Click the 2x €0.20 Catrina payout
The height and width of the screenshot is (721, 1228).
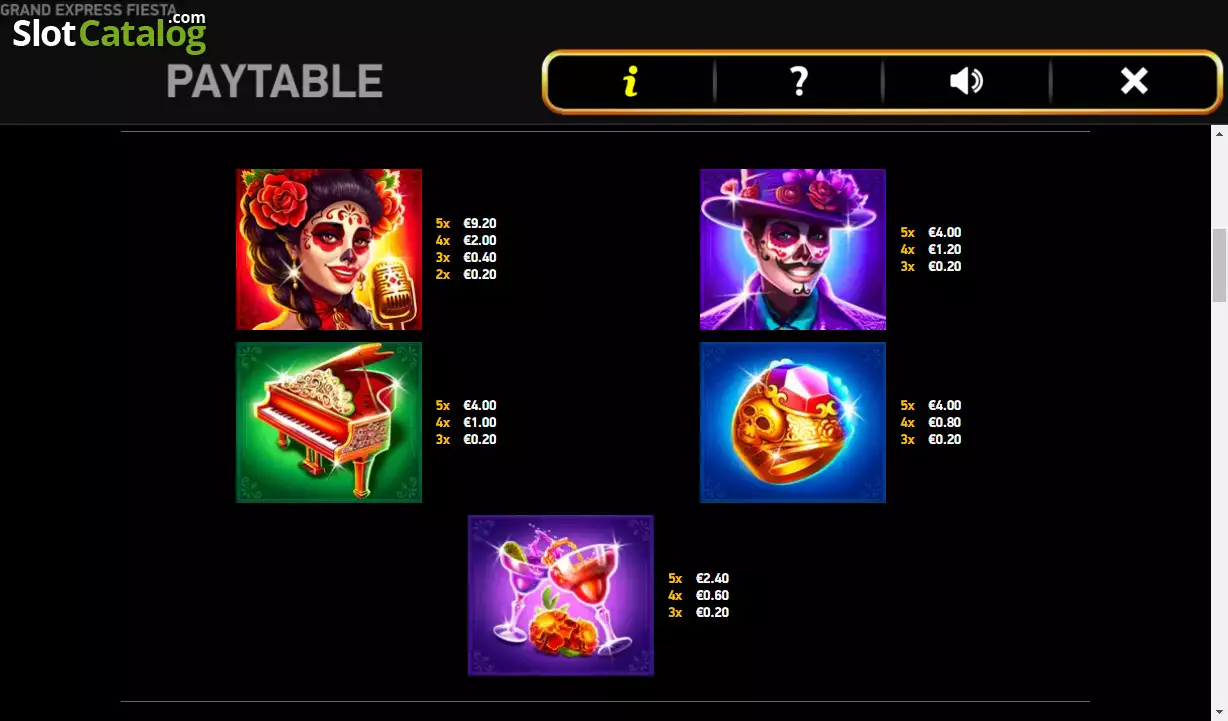[x=466, y=274]
